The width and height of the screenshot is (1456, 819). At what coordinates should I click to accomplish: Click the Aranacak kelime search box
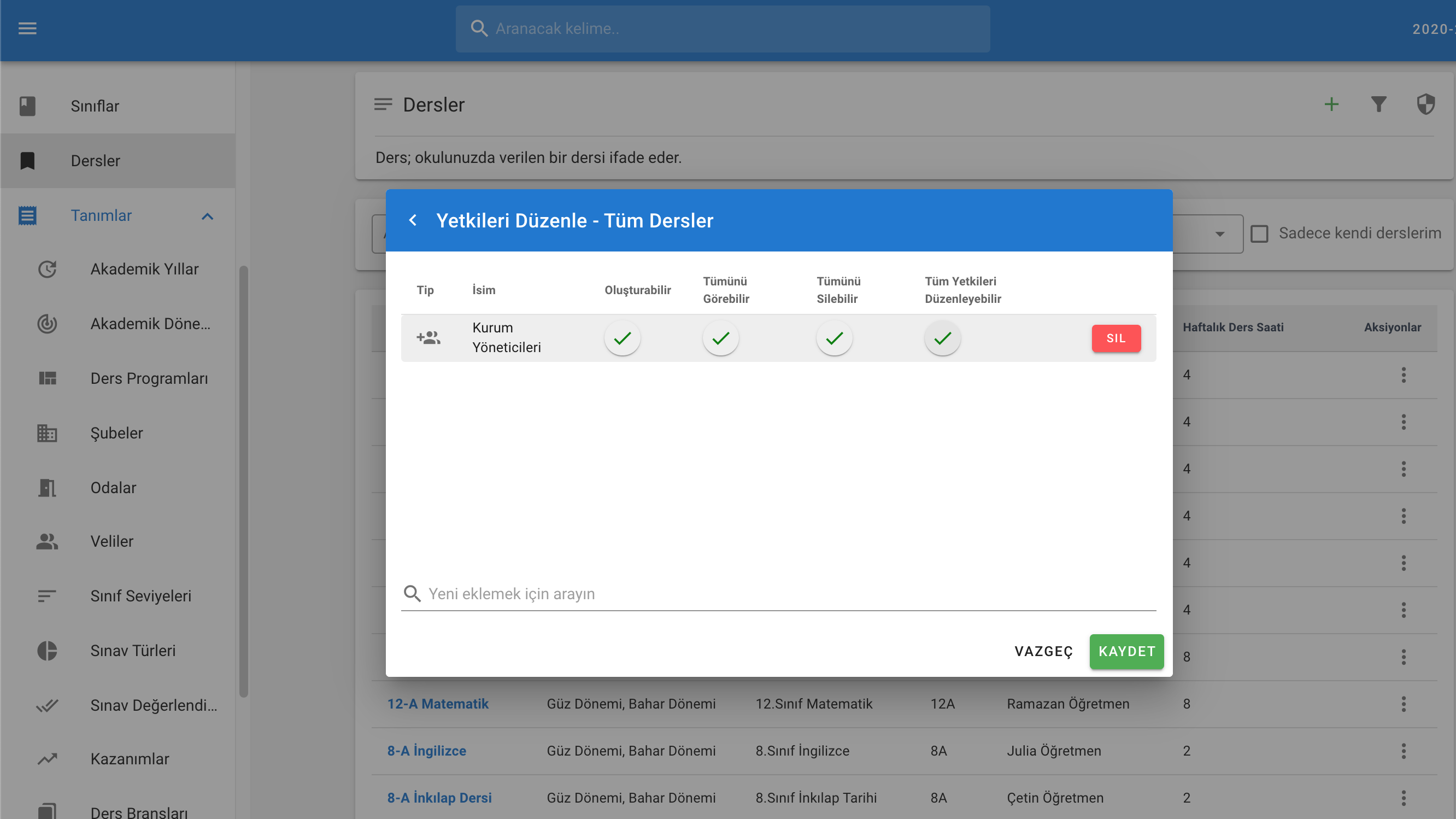click(x=723, y=29)
